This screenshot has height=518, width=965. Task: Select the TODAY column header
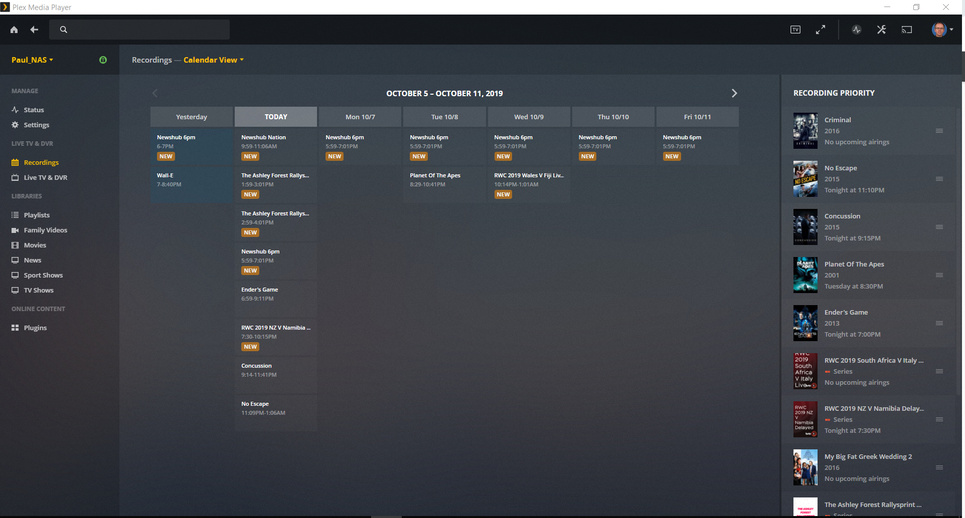click(276, 117)
